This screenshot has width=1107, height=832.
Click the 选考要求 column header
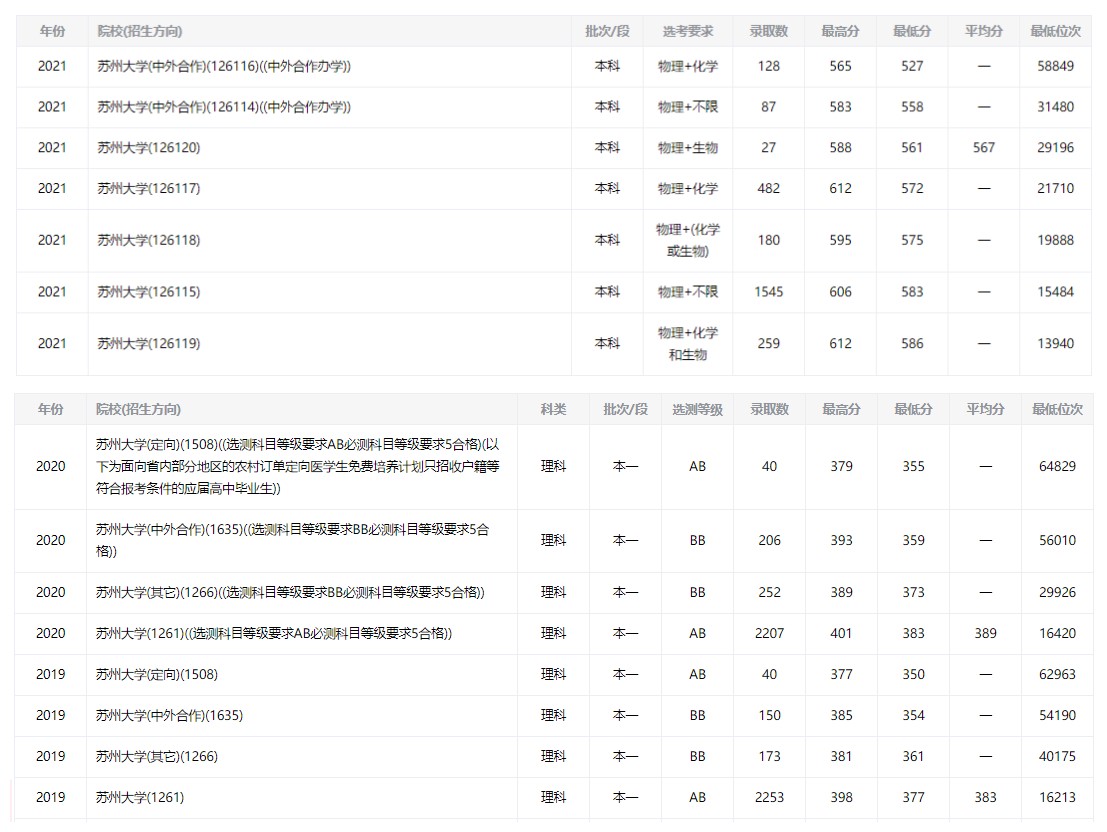pyautogui.click(x=687, y=31)
